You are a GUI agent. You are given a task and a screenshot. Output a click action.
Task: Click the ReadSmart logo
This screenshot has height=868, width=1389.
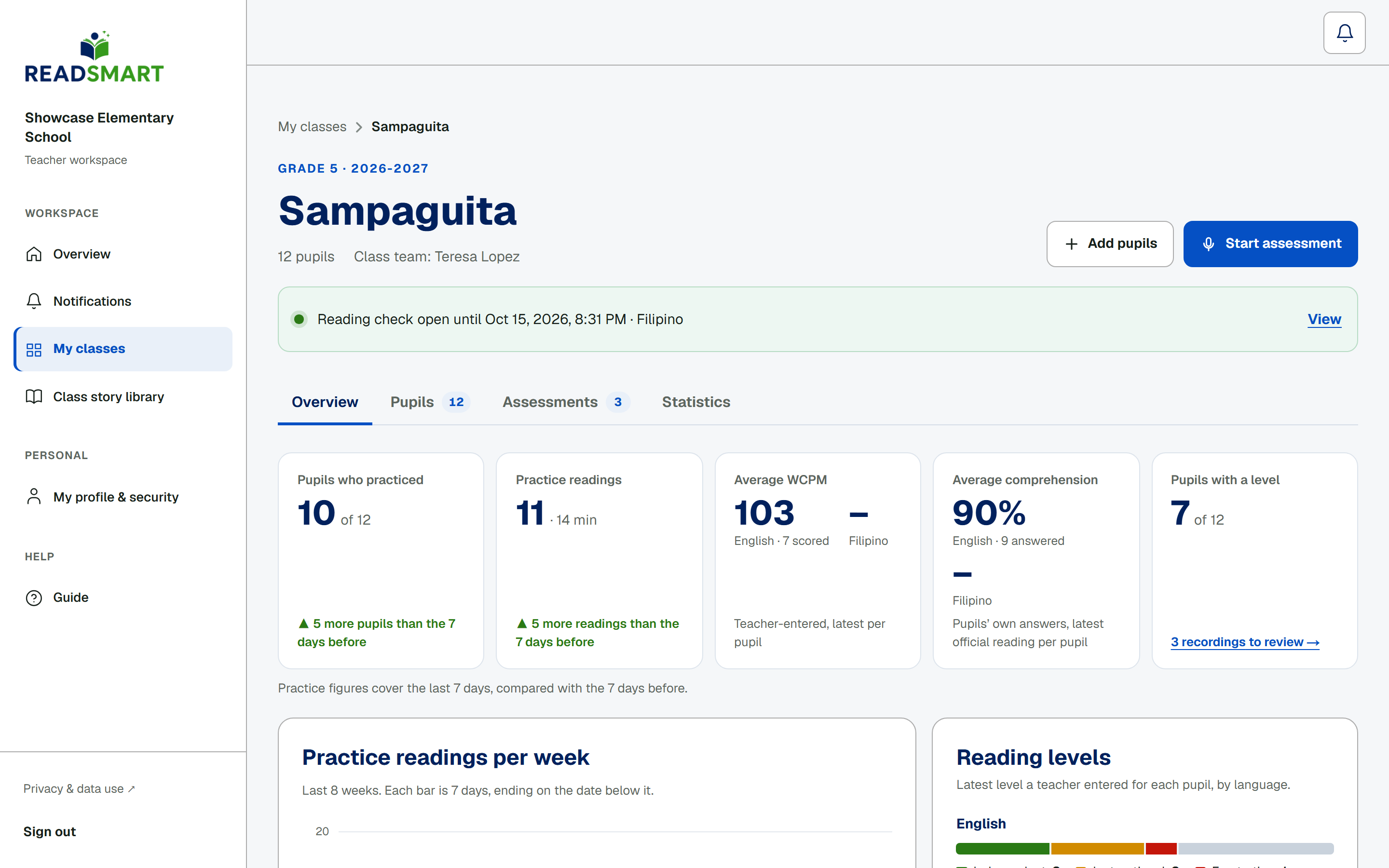tap(94, 57)
